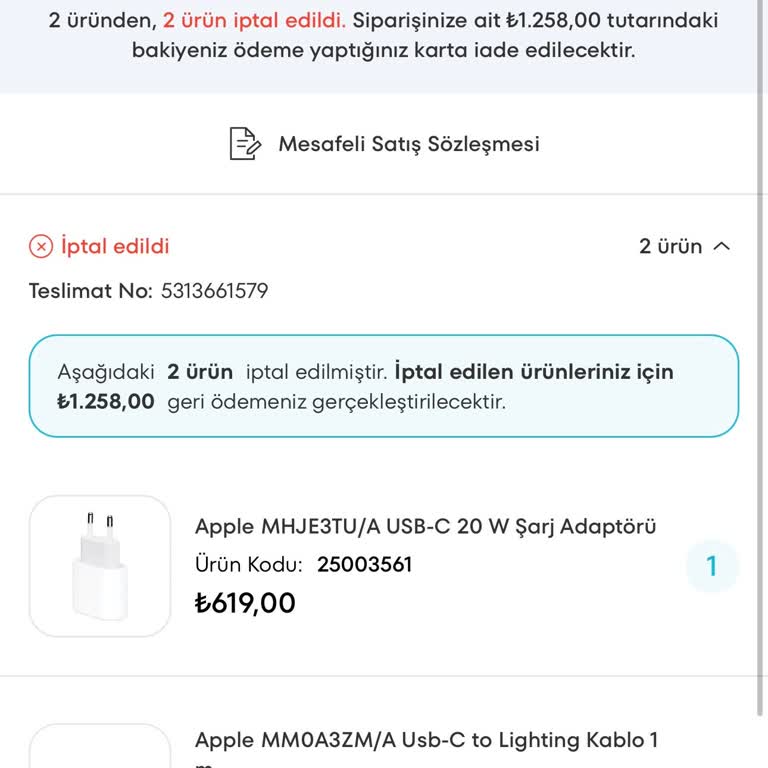Click the red cancelled circle-x icon
The height and width of the screenshot is (768, 768).
point(41,246)
